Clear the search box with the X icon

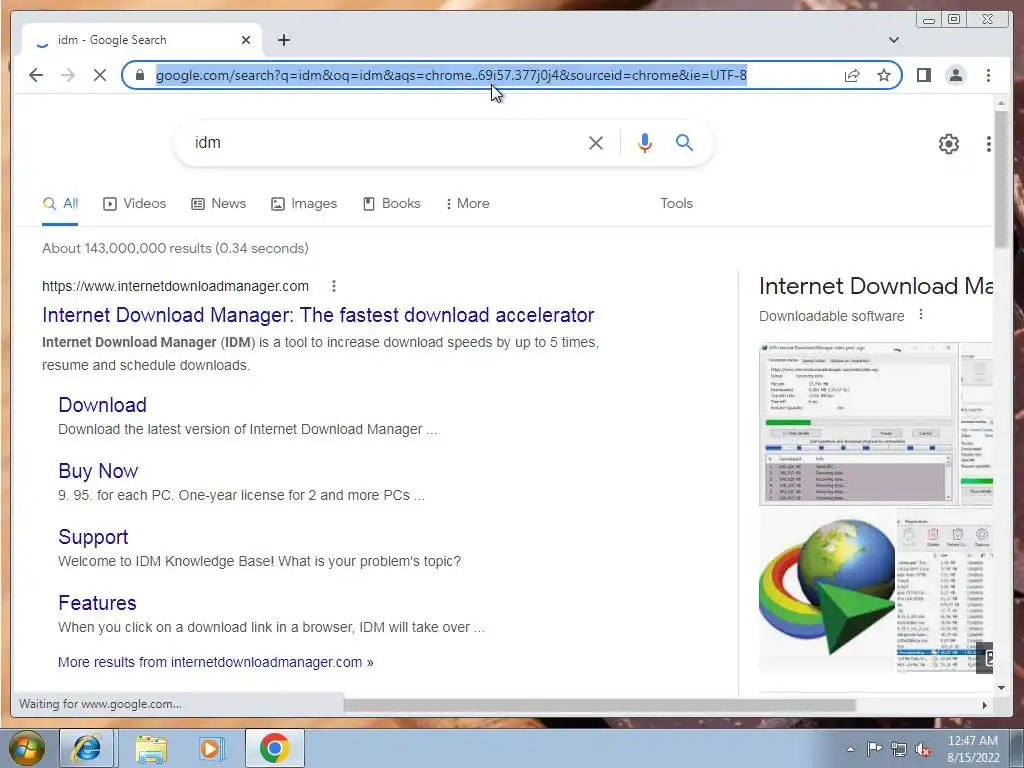click(596, 143)
